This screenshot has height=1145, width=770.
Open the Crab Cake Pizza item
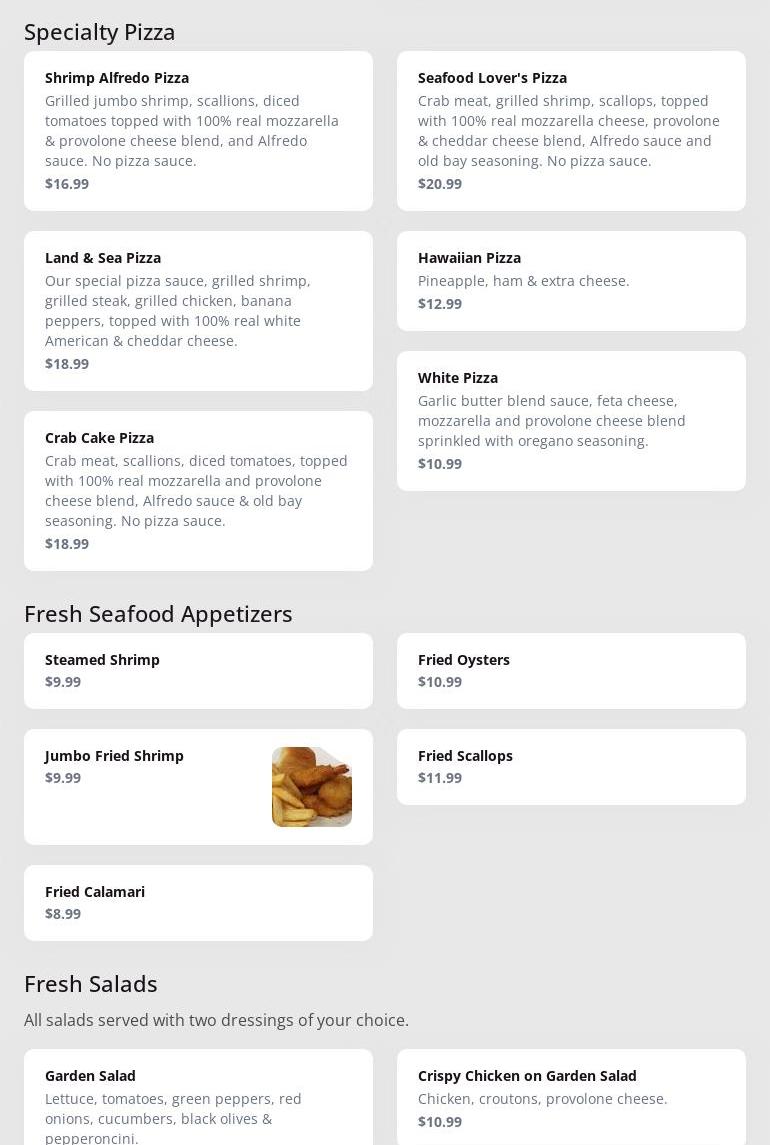pyautogui.click(x=198, y=490)
